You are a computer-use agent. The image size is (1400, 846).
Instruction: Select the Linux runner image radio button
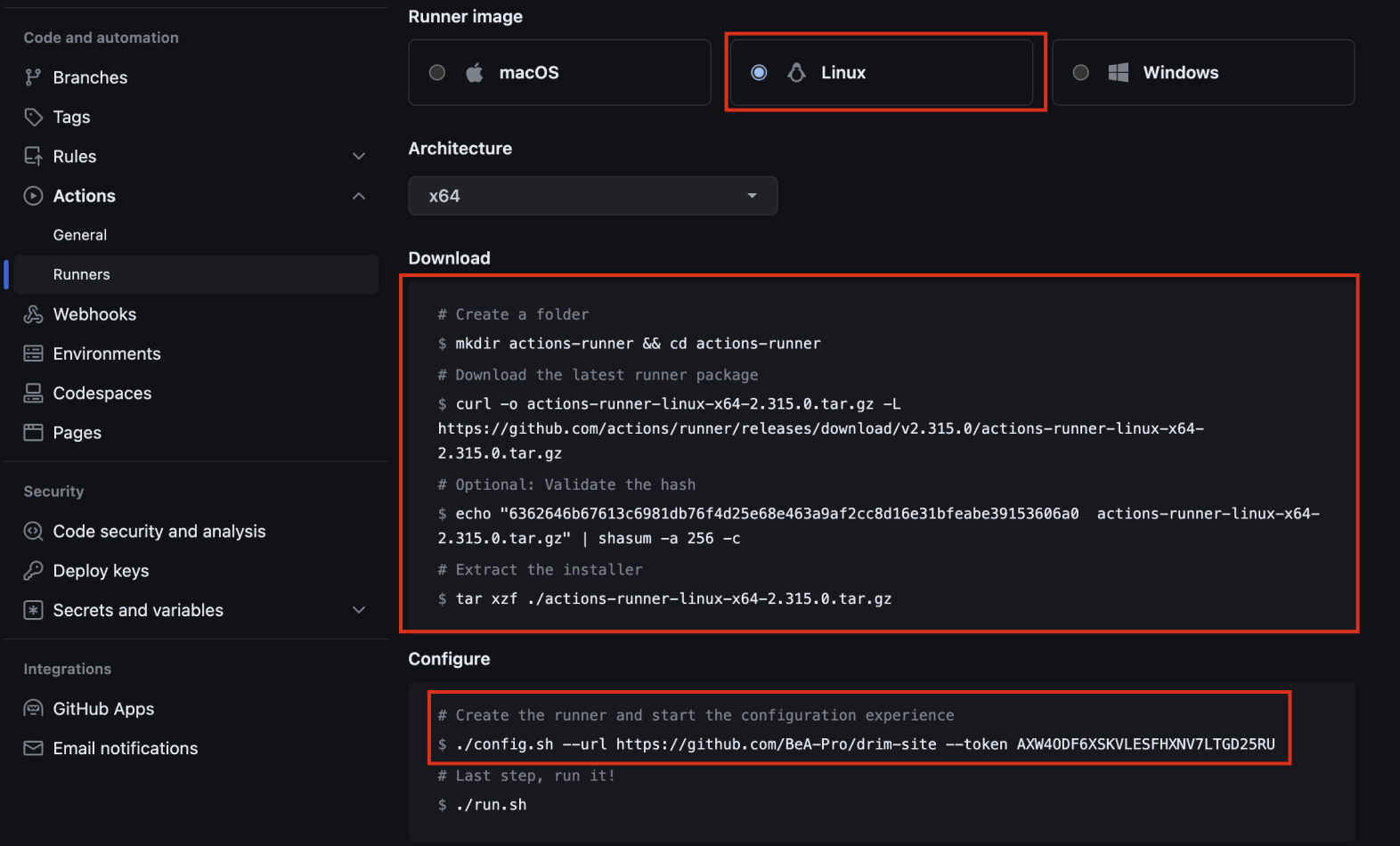759,73
